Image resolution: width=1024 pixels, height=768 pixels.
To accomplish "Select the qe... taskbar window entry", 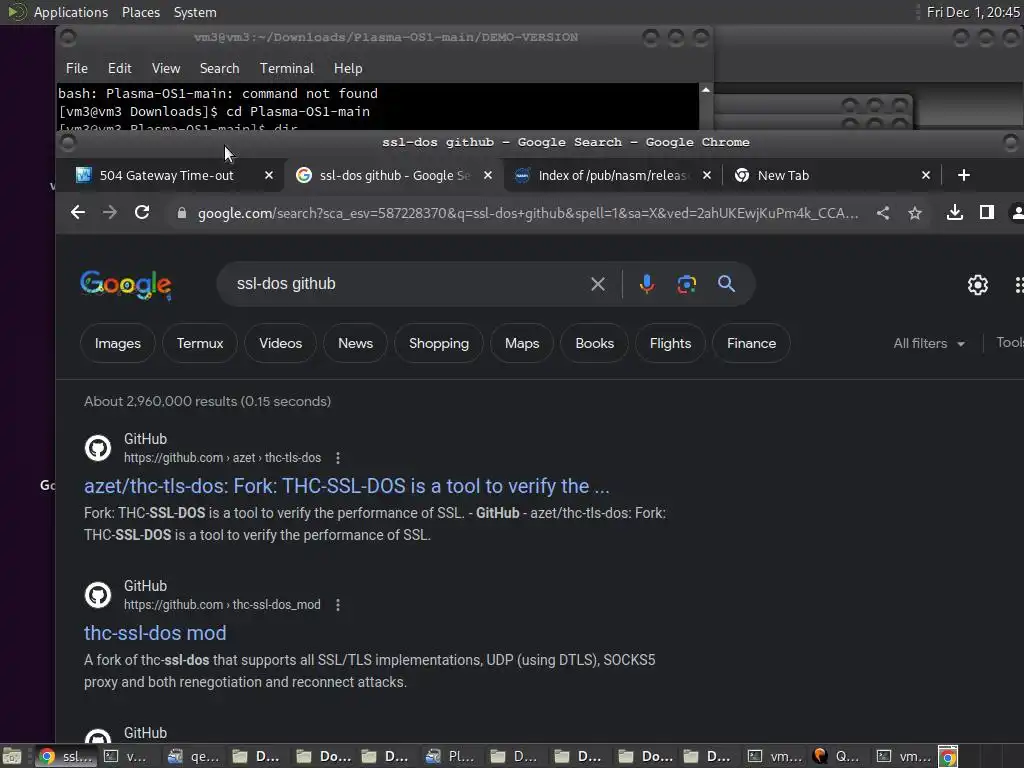I will click(x=194, y=756).
